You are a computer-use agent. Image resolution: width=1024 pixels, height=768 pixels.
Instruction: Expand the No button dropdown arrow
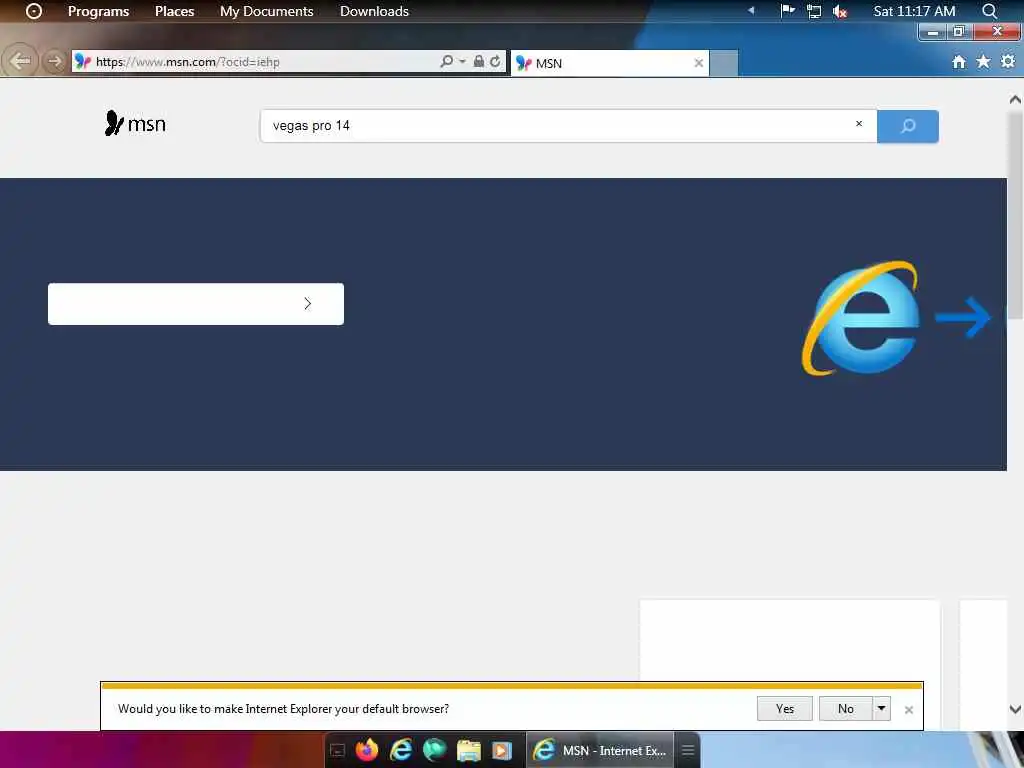pyautogui.click(x=882, y=709)
